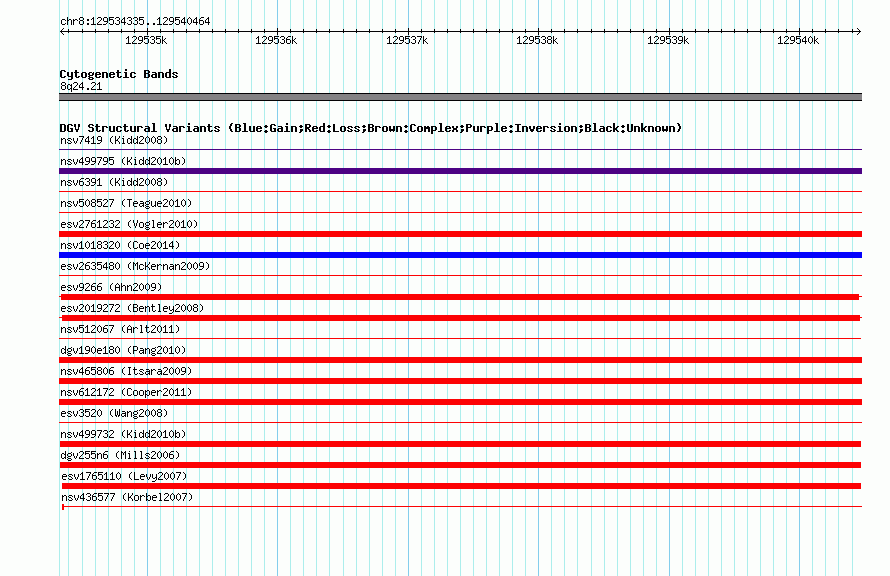890x576 pixels.
Task: Select the red loss bar of esv1765110
Action: point(461,486)
